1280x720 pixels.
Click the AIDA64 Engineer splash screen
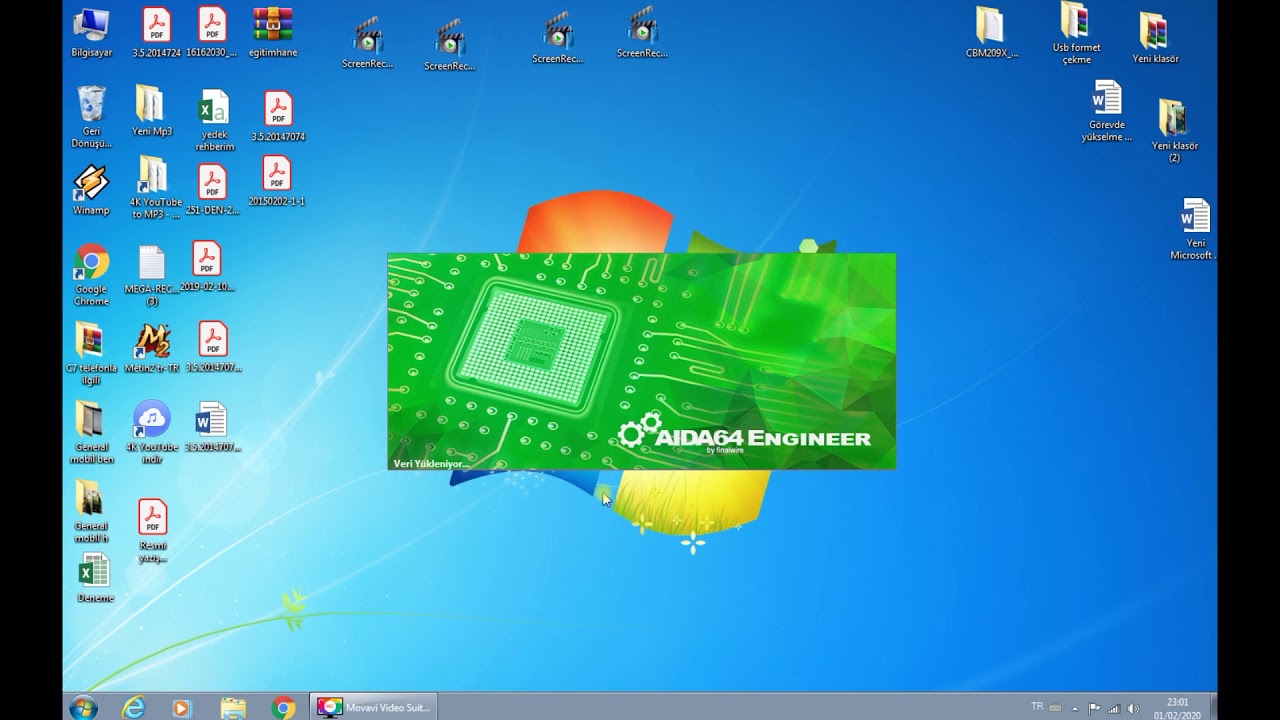[642, 361]
